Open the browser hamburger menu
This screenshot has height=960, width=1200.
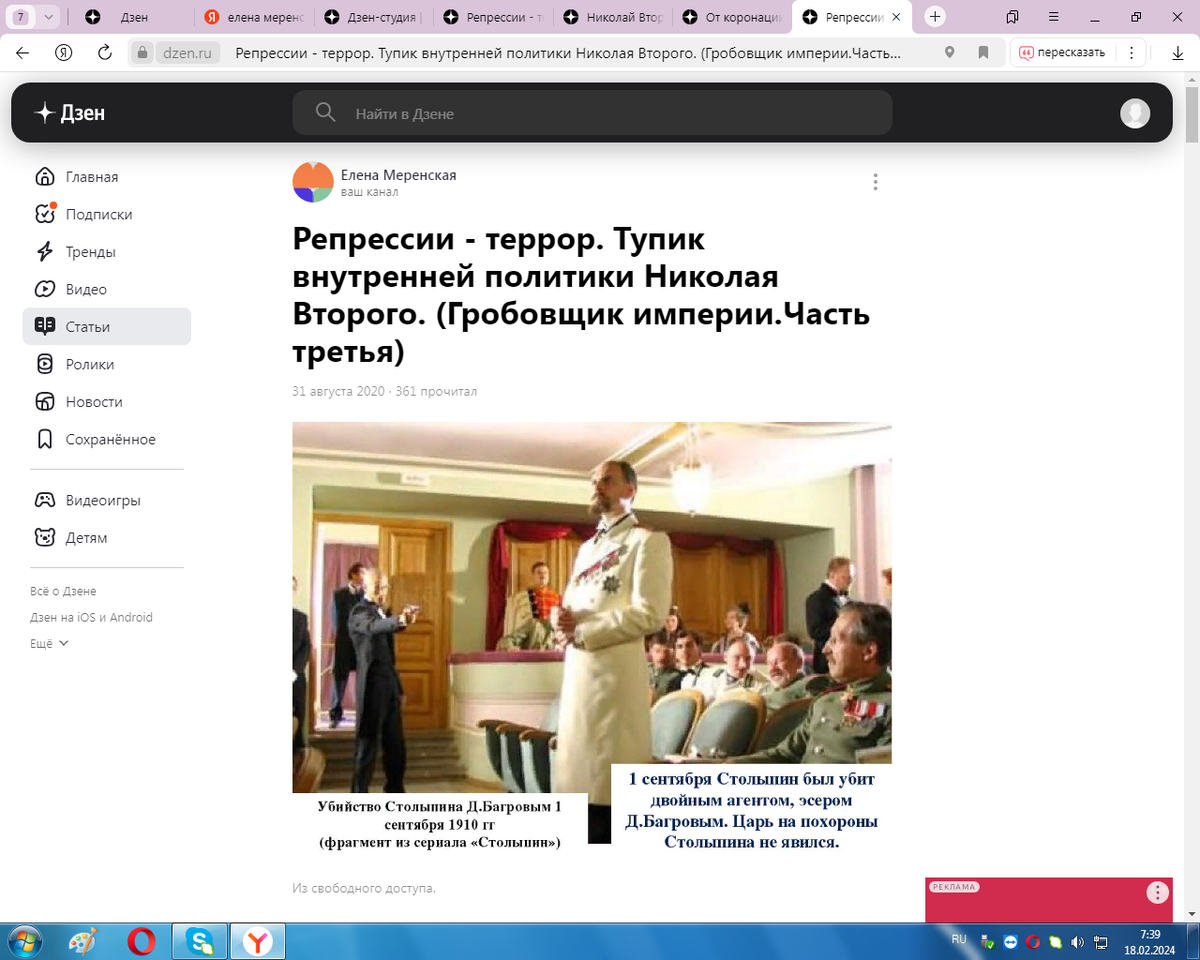(1052, 17)
